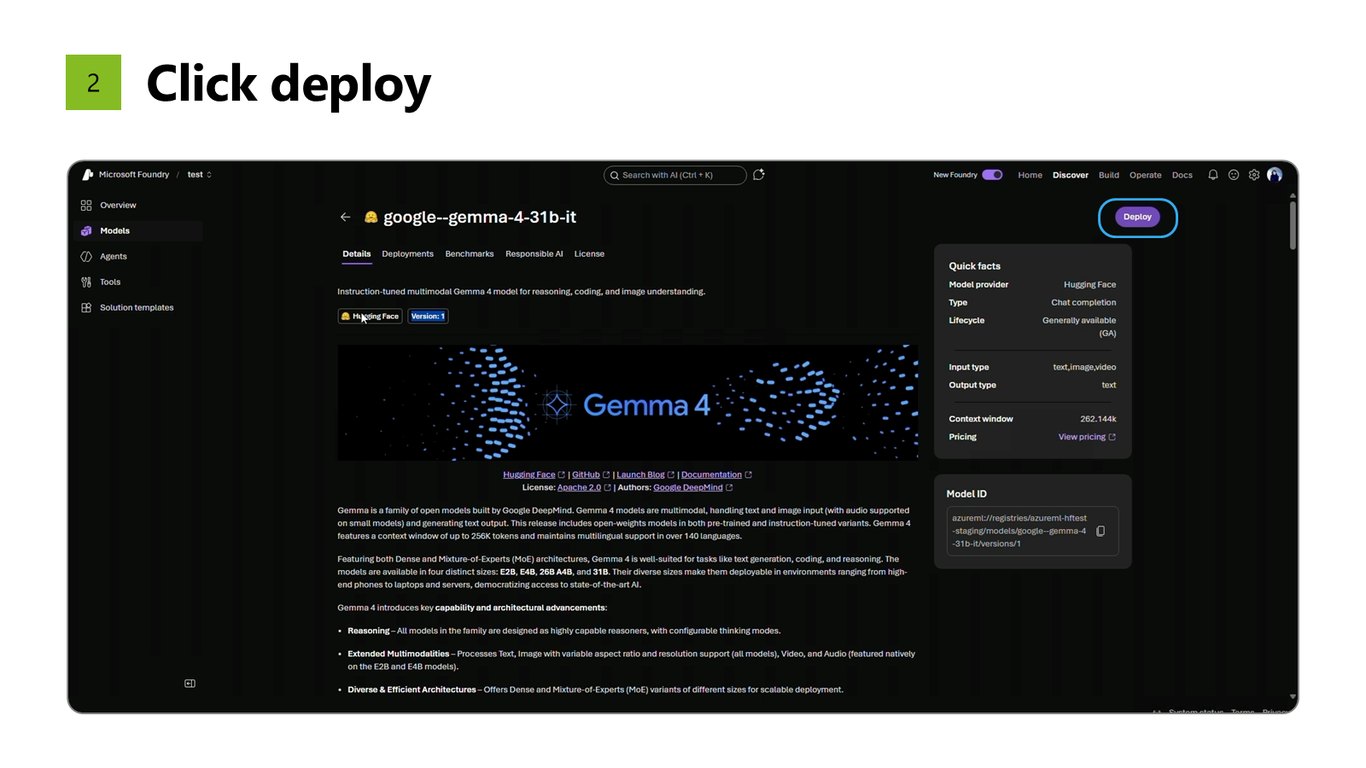
Task: Click the magnifier icon in the search box
Action: 614,175
